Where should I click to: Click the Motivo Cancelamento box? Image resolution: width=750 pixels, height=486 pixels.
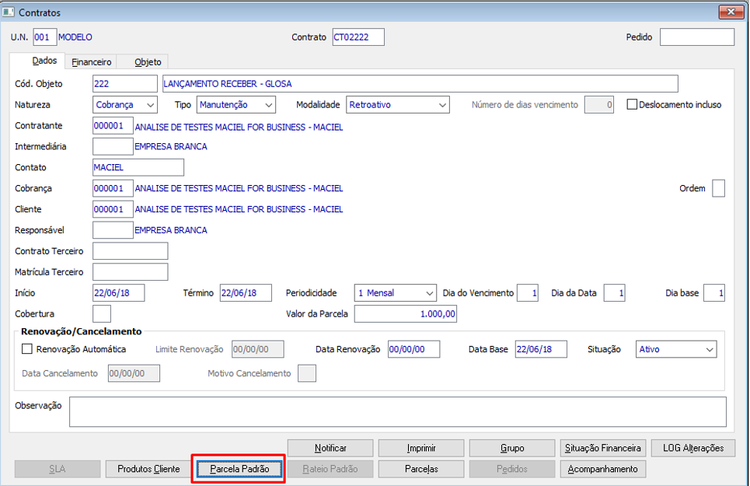pyautogui.click(x=307, y=374)
